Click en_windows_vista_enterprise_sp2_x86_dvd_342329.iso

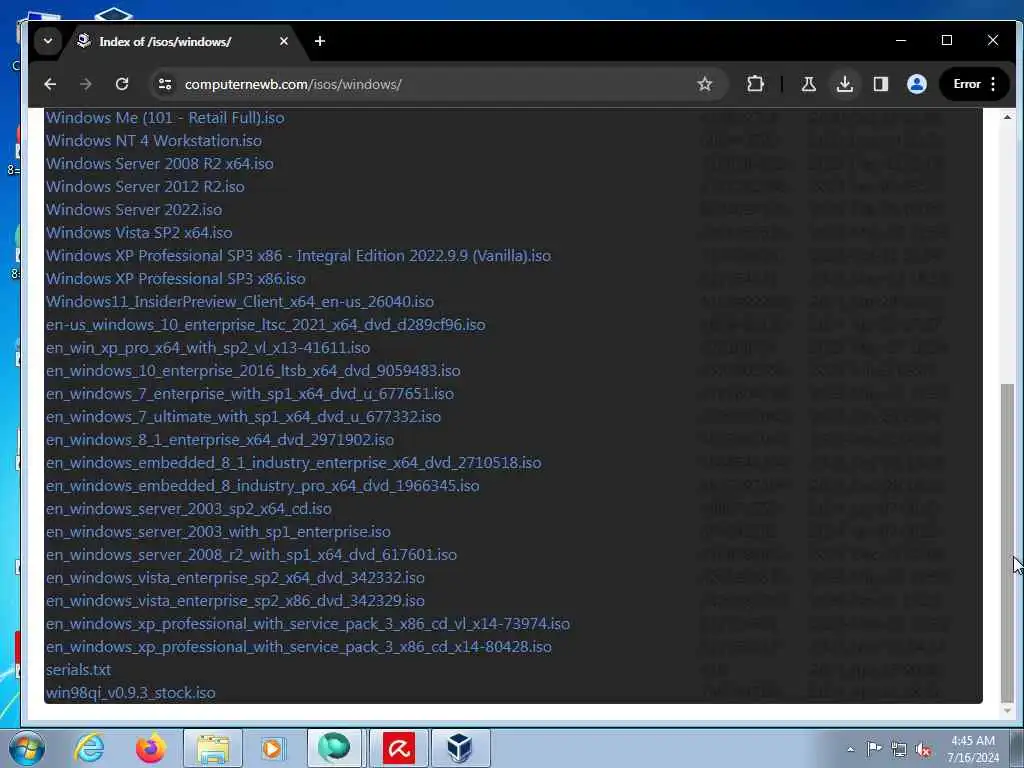point(235,600)
